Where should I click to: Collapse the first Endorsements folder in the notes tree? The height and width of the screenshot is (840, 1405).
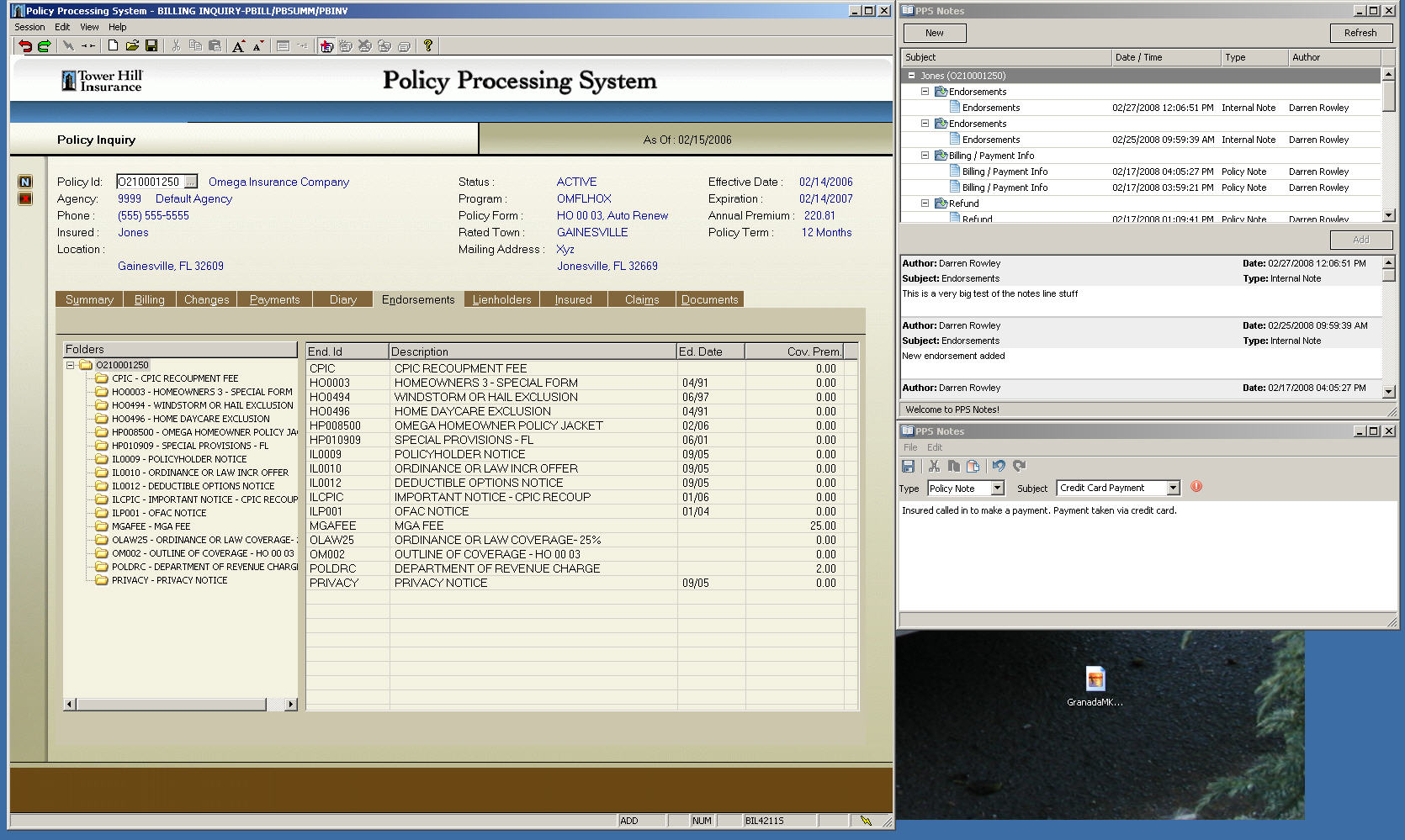click(x=925, y=92)
